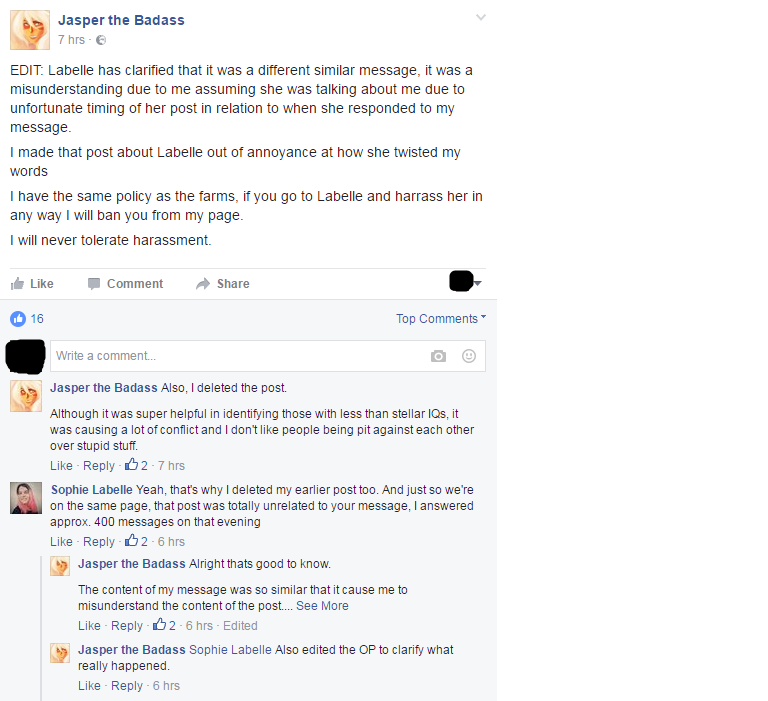Open Sophie Labelle's profile name link
Screen dimensions: 768x701
pyautogui.click(x=92, y=490)
